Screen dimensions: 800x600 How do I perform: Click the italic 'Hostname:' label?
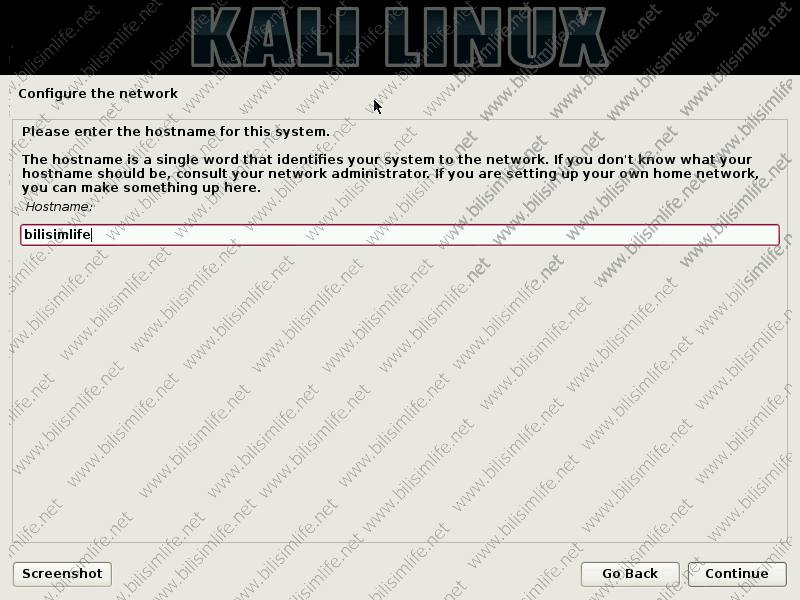point(59,207)
